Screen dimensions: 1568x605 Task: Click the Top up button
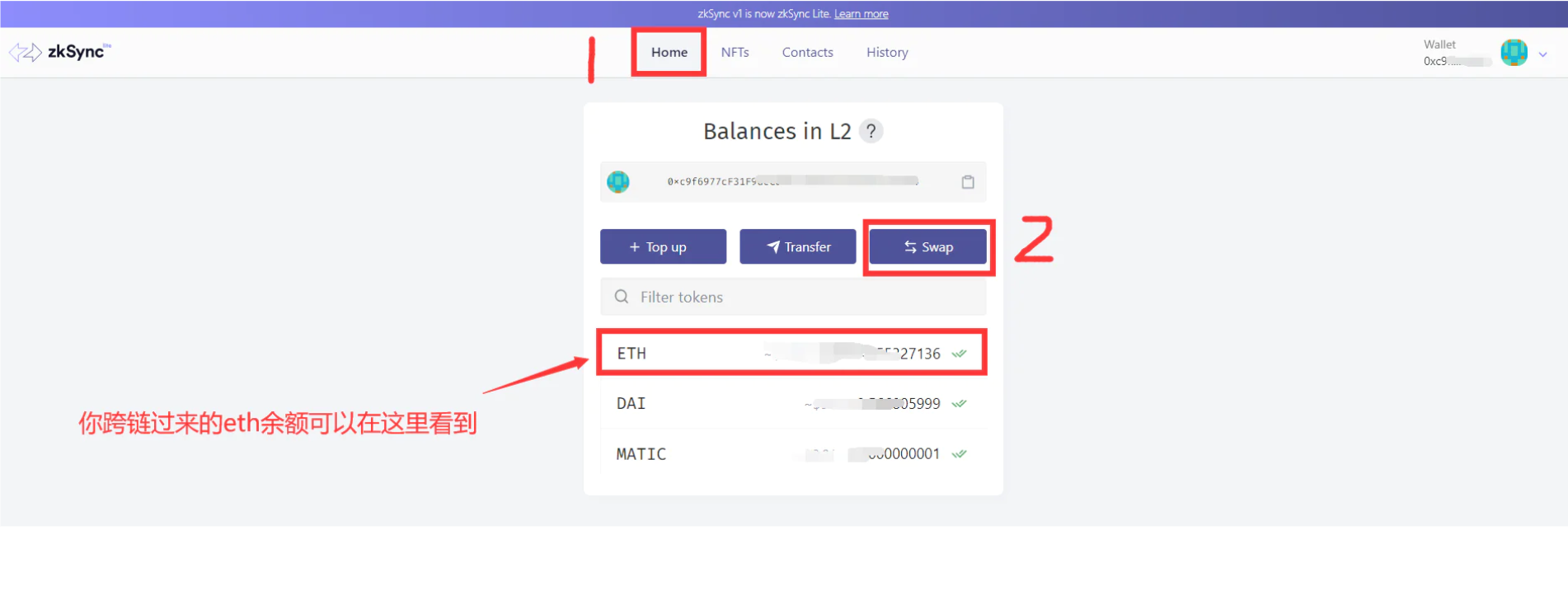(x=663, y=246)
